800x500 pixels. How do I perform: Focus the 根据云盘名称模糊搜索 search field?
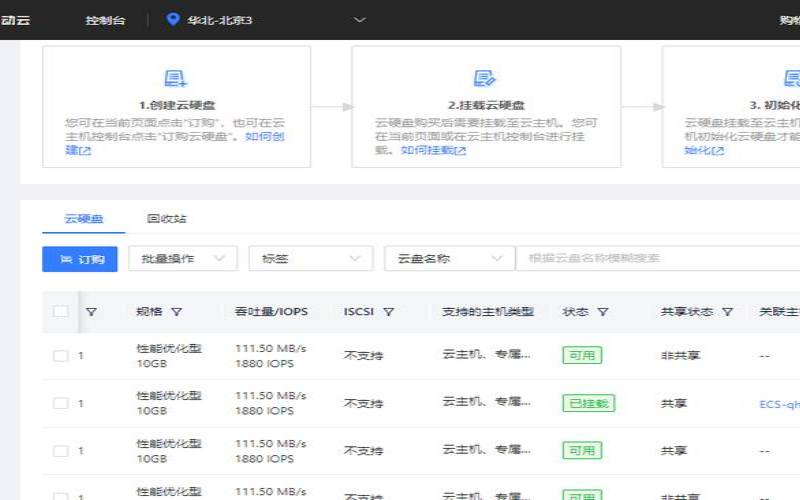point(658,258)
